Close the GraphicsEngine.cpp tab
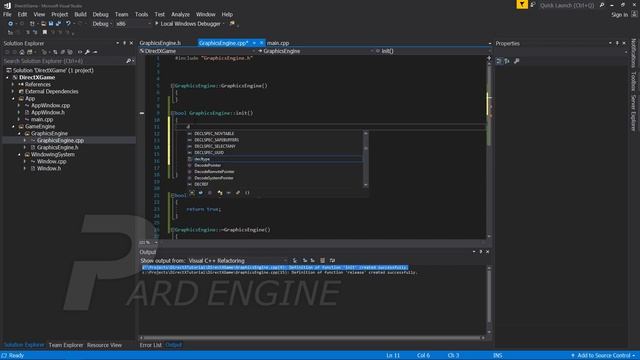This screenshot has width=640, height=360. tap(261, 43)
